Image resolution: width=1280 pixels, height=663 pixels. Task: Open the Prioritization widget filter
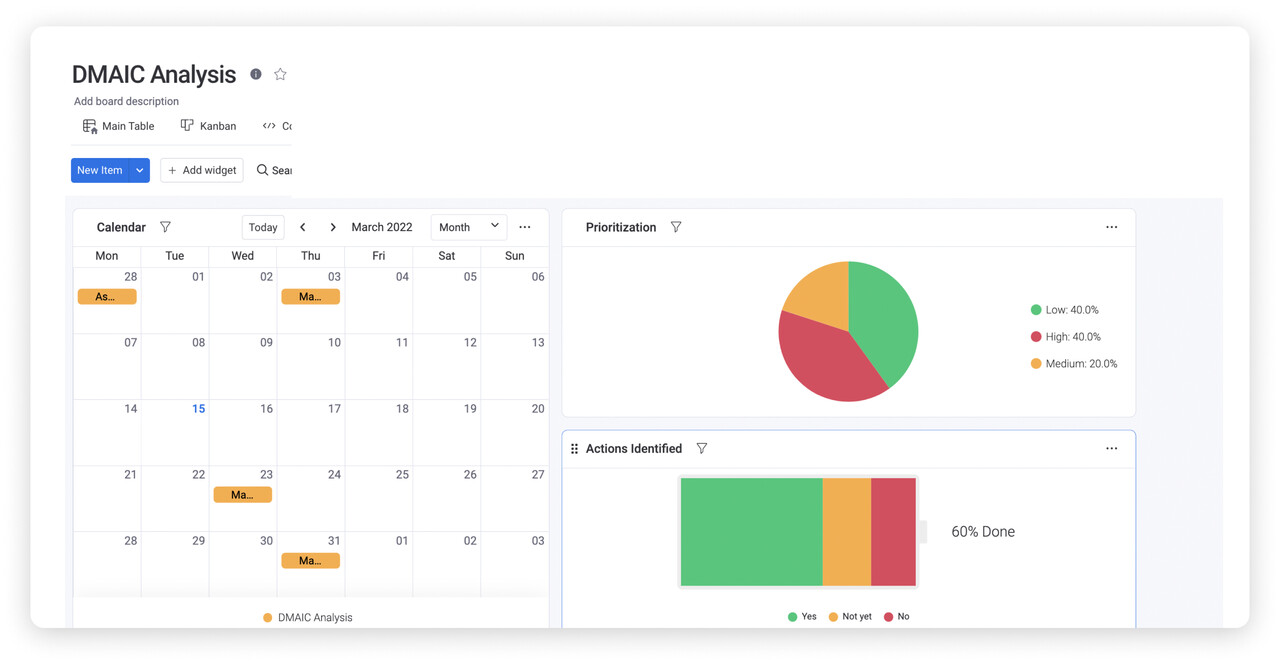pyautogui.click(x=676, y=227)
